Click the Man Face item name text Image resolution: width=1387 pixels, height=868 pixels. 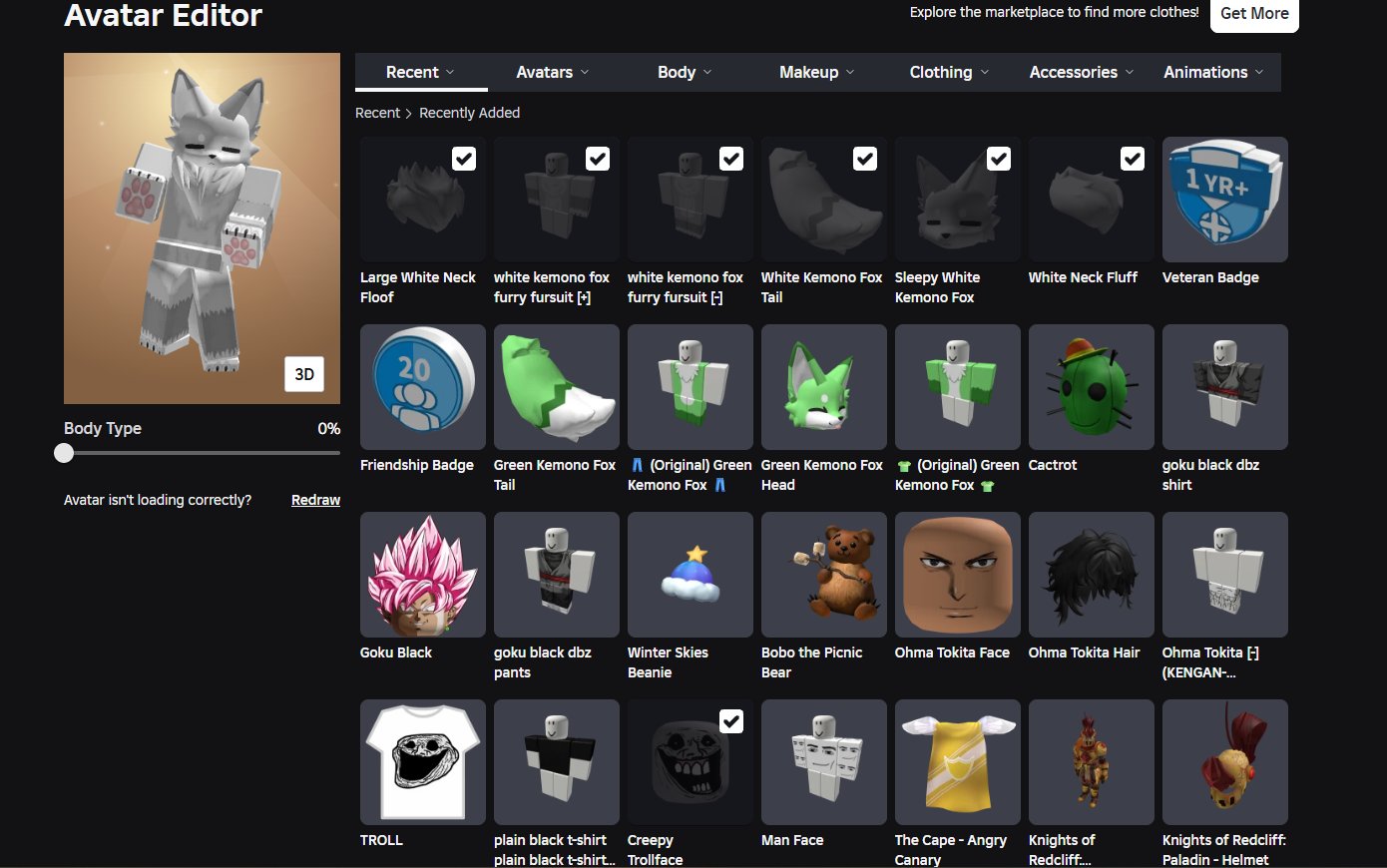tap(792, 840)
